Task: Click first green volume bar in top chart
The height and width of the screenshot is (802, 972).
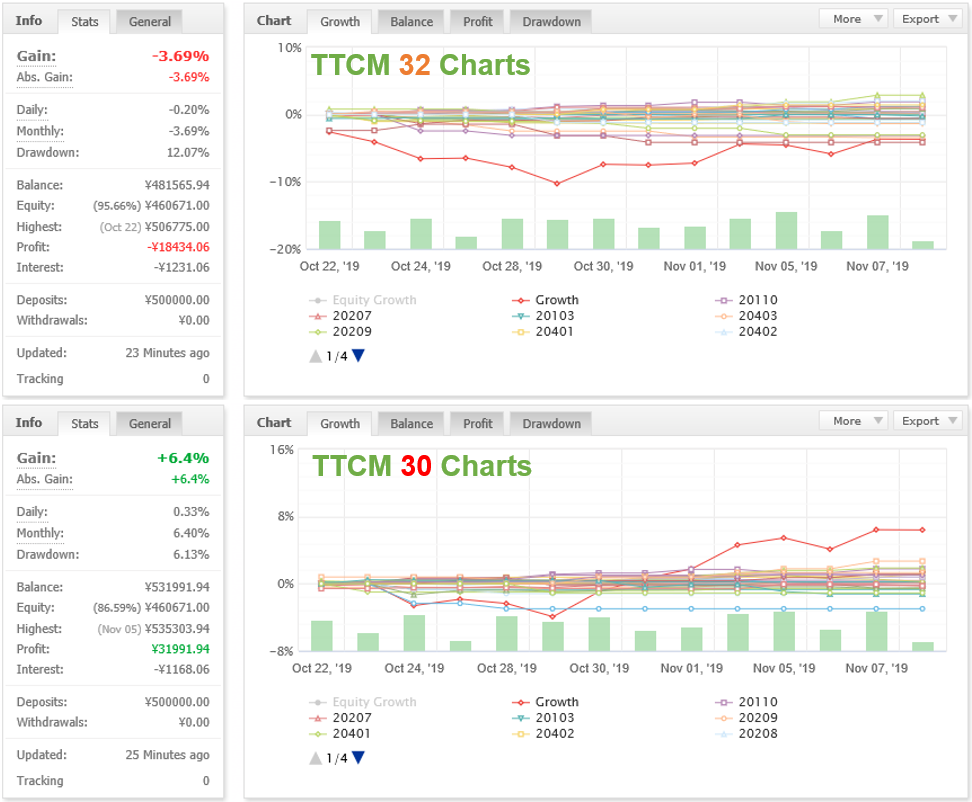Action: click(x=329, y=235)
